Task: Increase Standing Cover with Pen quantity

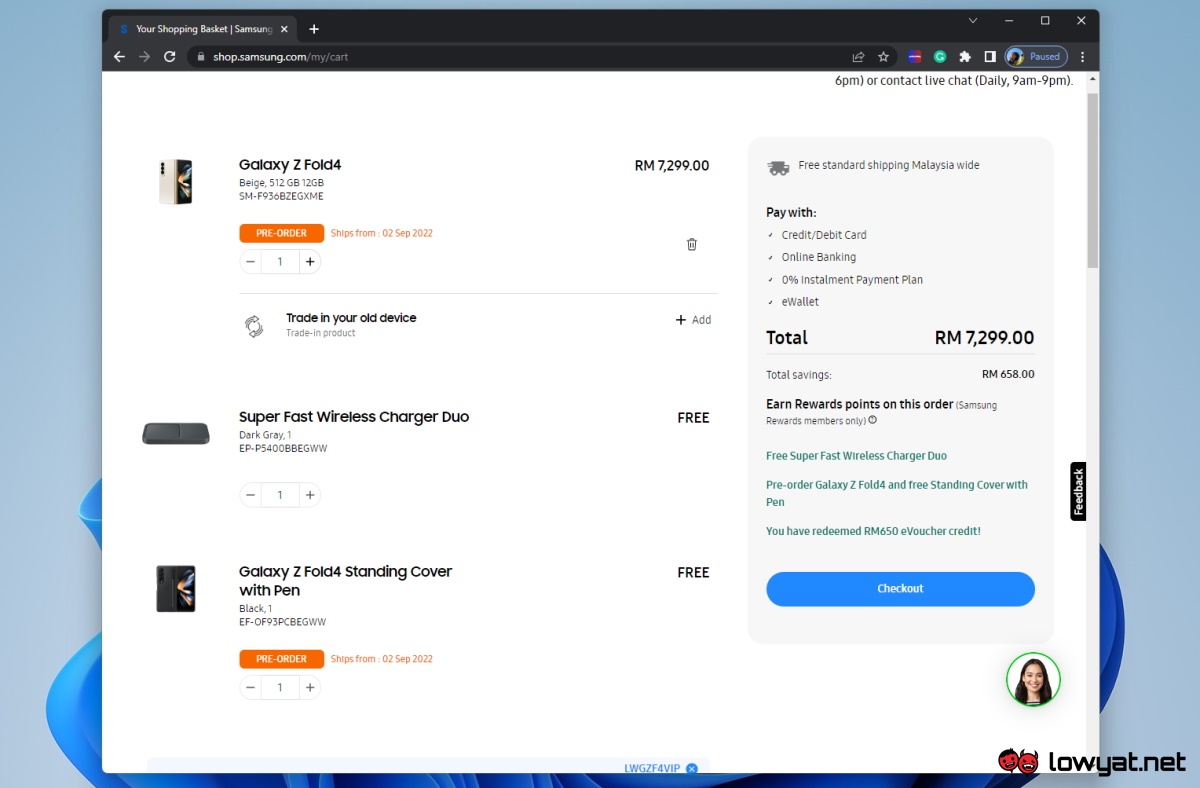Action: pos(310,687)
